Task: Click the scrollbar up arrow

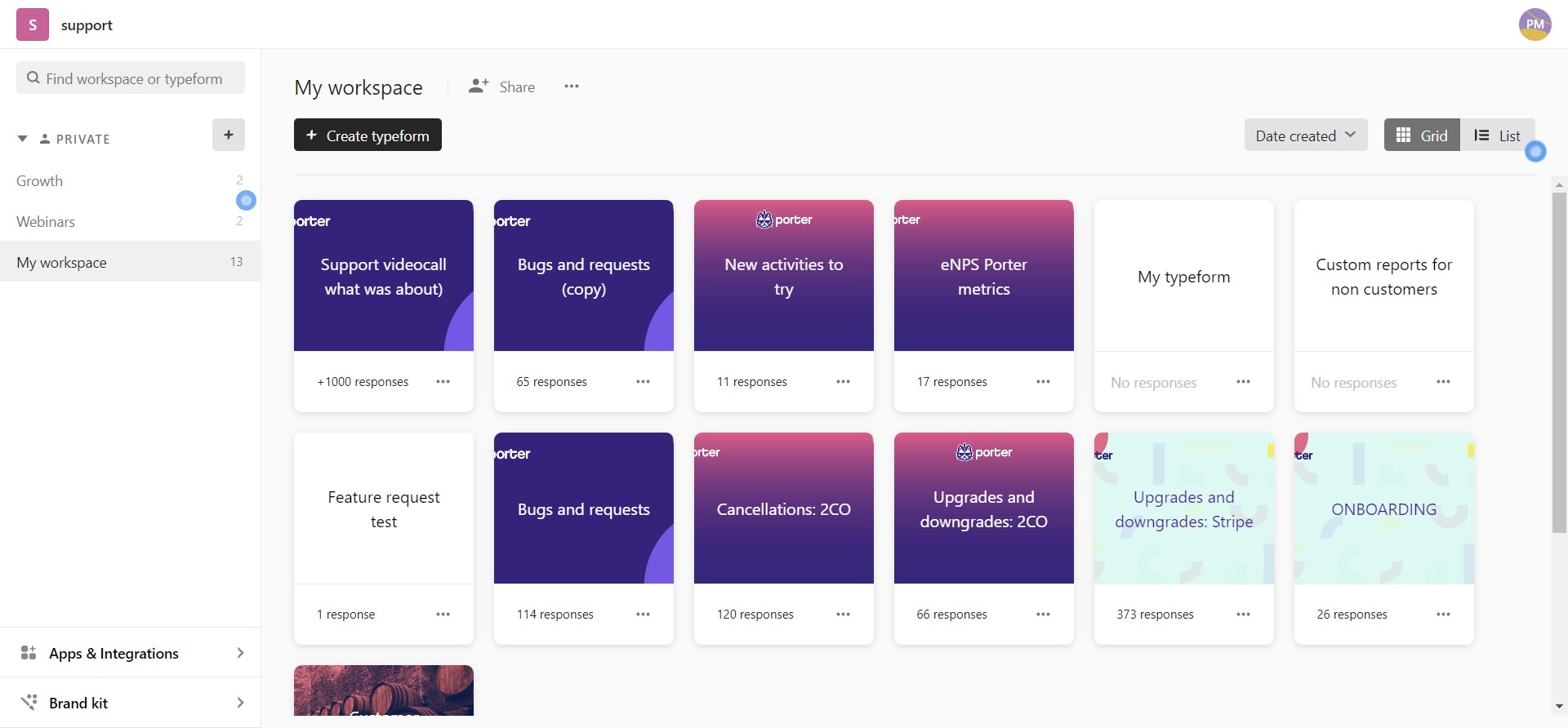Action: pyautogui.click(x=1559, y=184)
